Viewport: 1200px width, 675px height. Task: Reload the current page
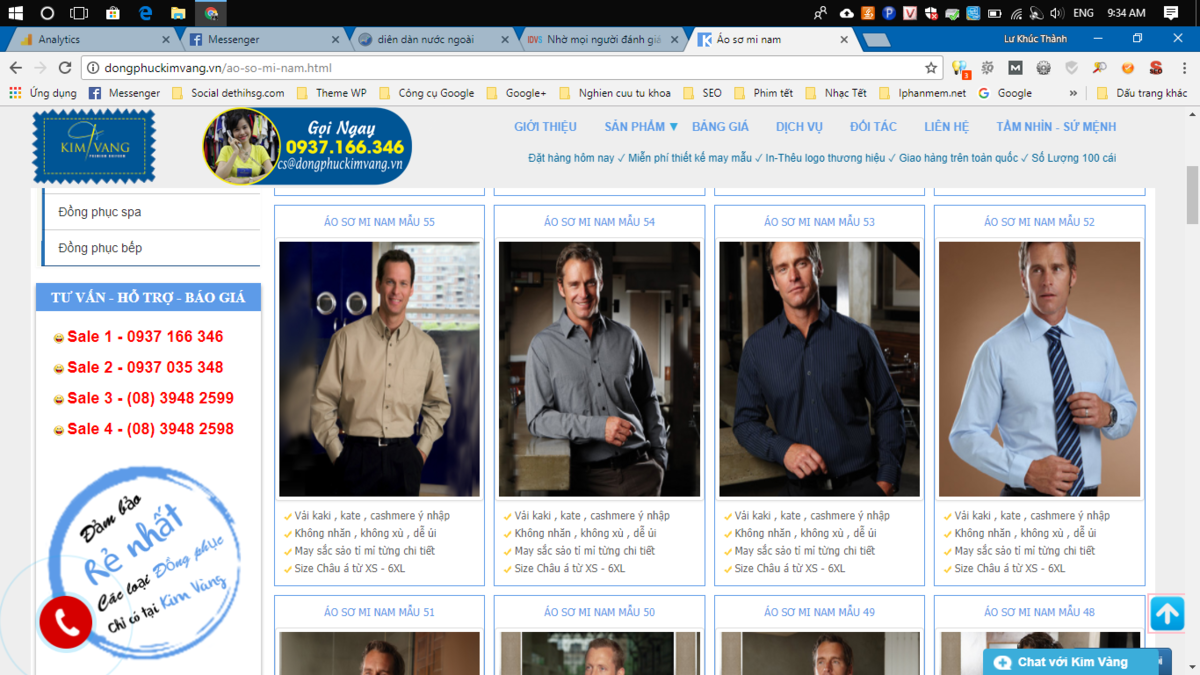(x=65, y=68)
